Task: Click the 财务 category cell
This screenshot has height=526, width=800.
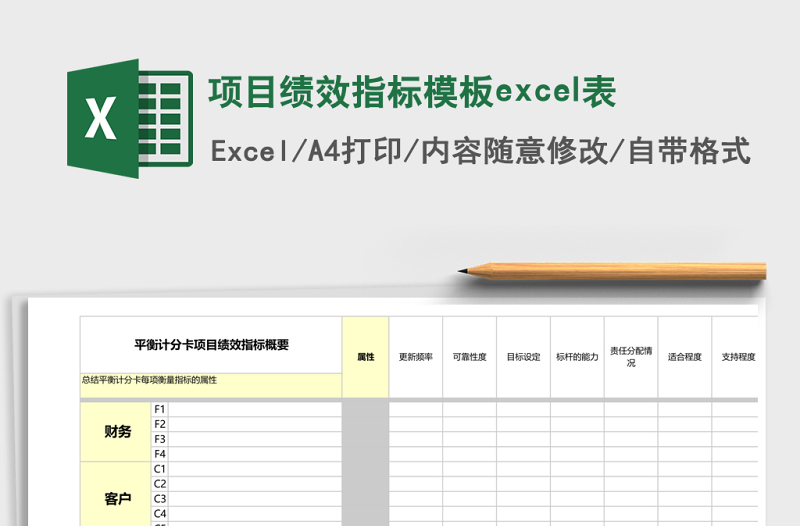Action: [x=116, y=432]
